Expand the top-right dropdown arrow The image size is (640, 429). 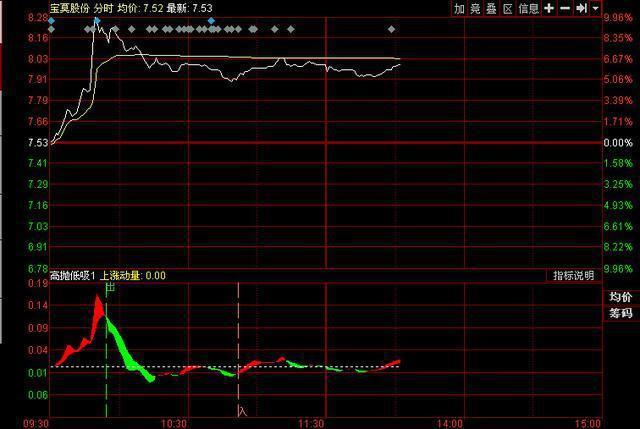click(x=595, y=8)
